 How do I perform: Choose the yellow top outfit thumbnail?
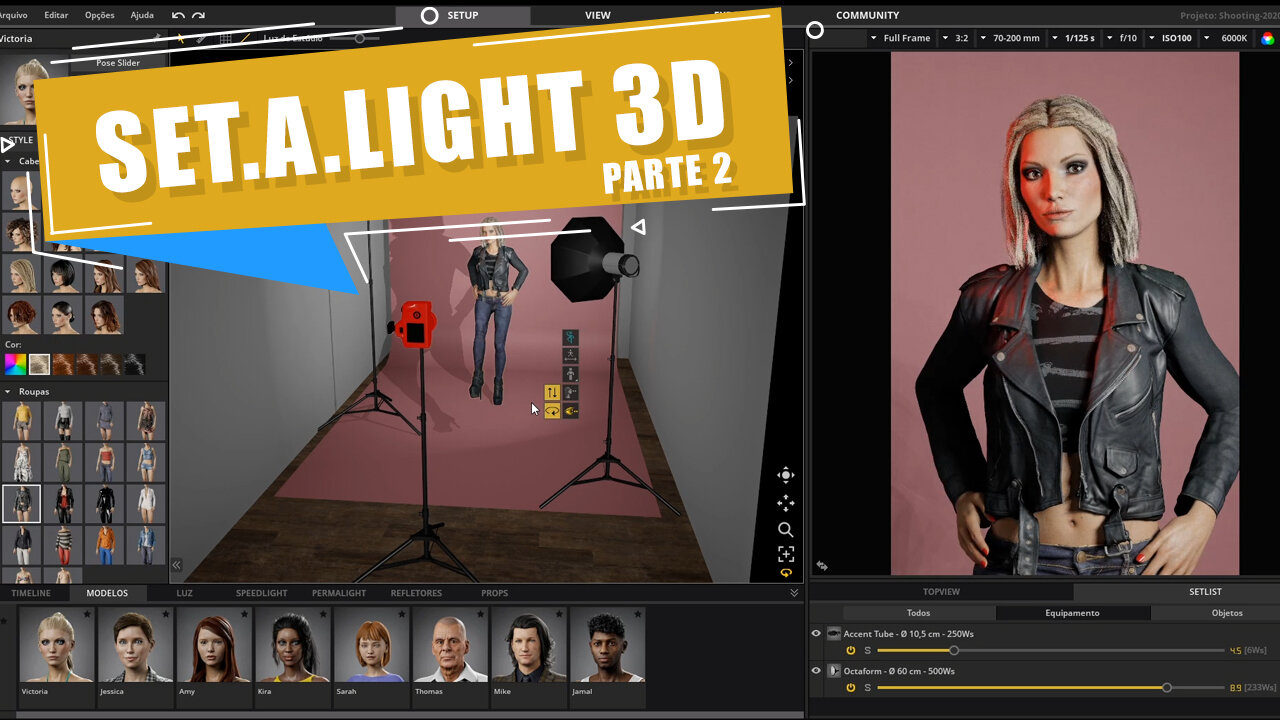tap(21, 421)
